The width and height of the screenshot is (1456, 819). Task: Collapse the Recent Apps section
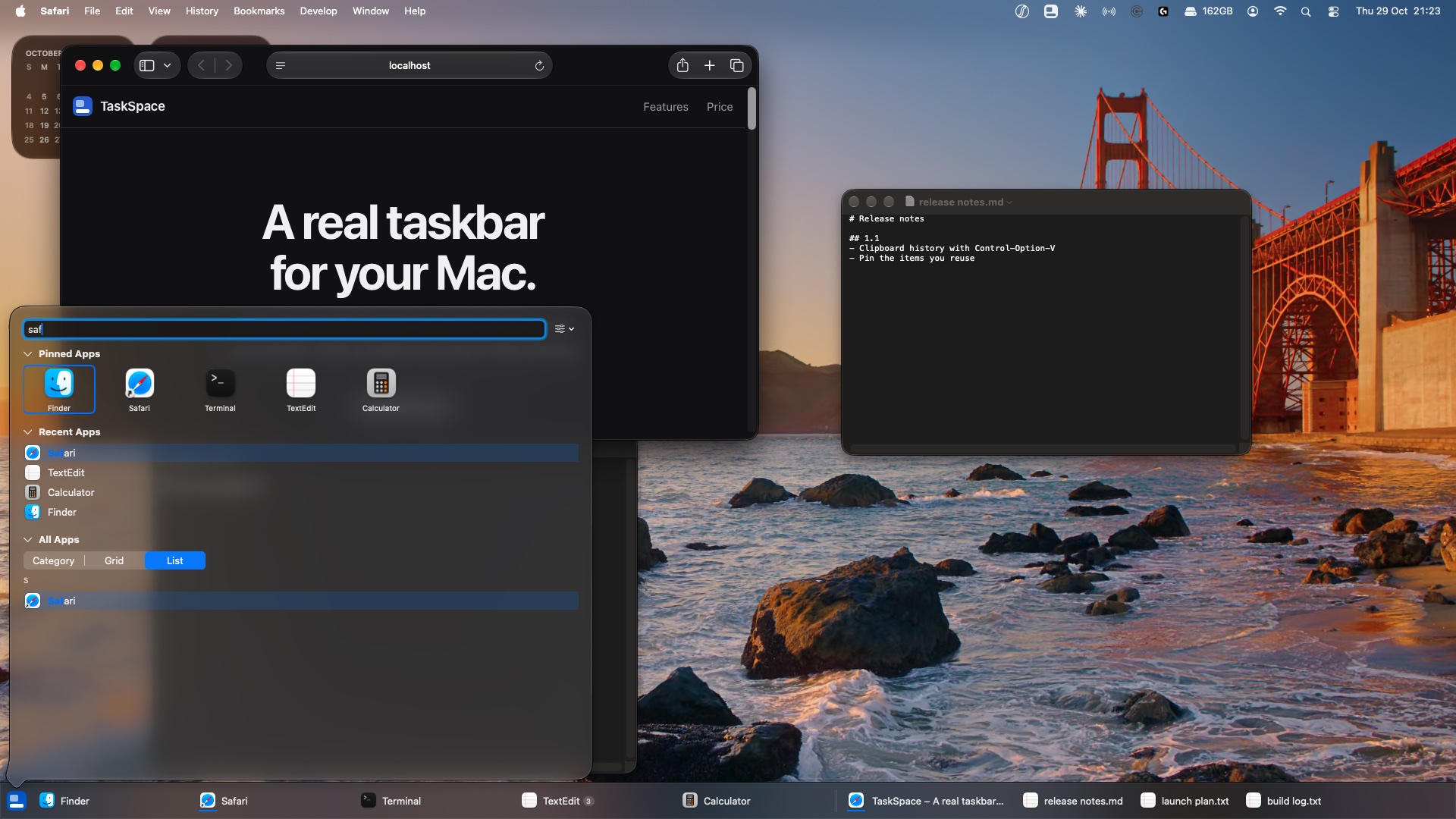(28, 432)
